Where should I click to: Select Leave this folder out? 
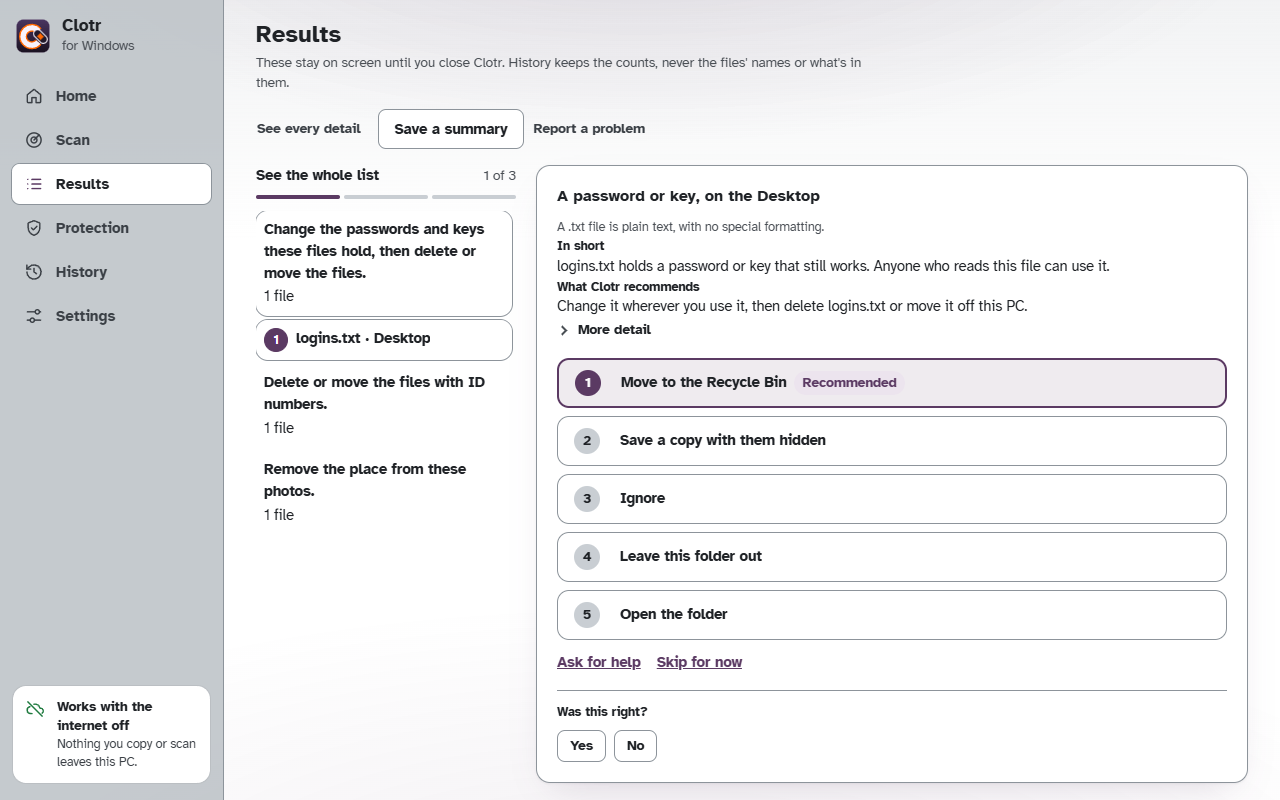click(892, 557)
